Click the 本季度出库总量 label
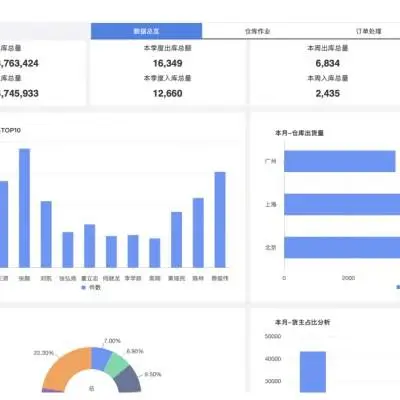 (167, 48)
